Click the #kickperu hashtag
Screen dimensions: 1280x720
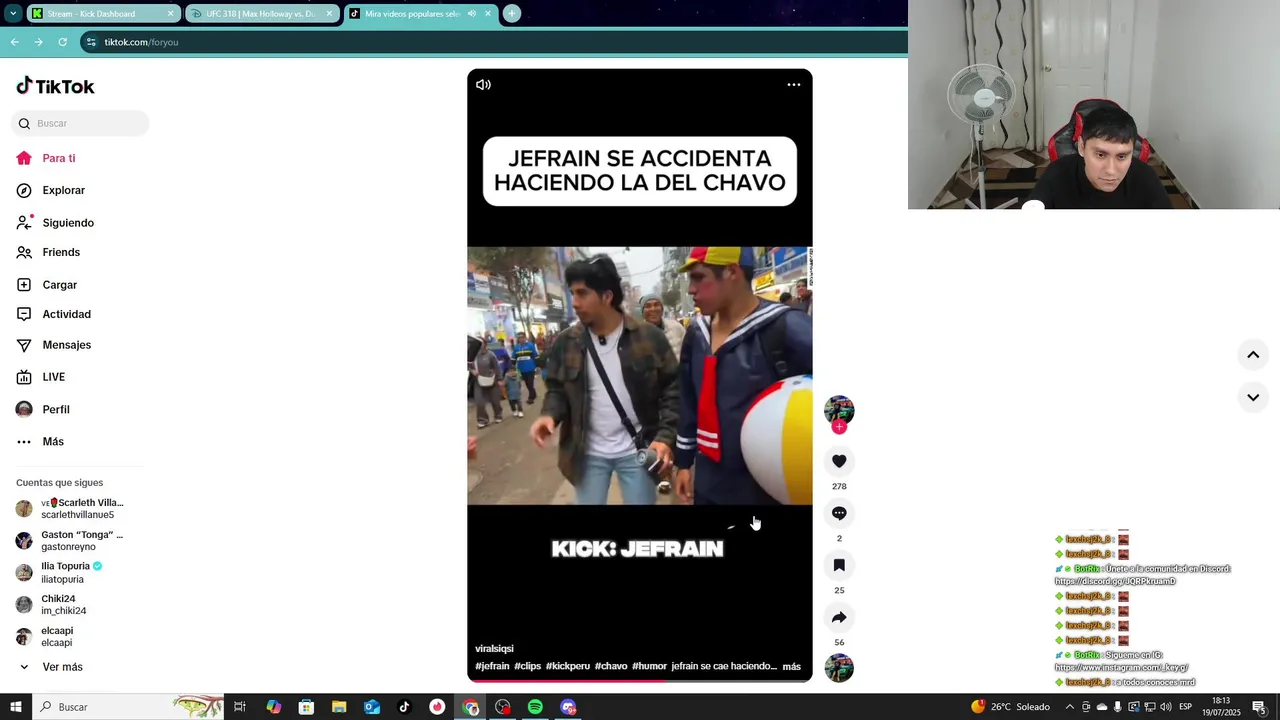coord(567,666)
